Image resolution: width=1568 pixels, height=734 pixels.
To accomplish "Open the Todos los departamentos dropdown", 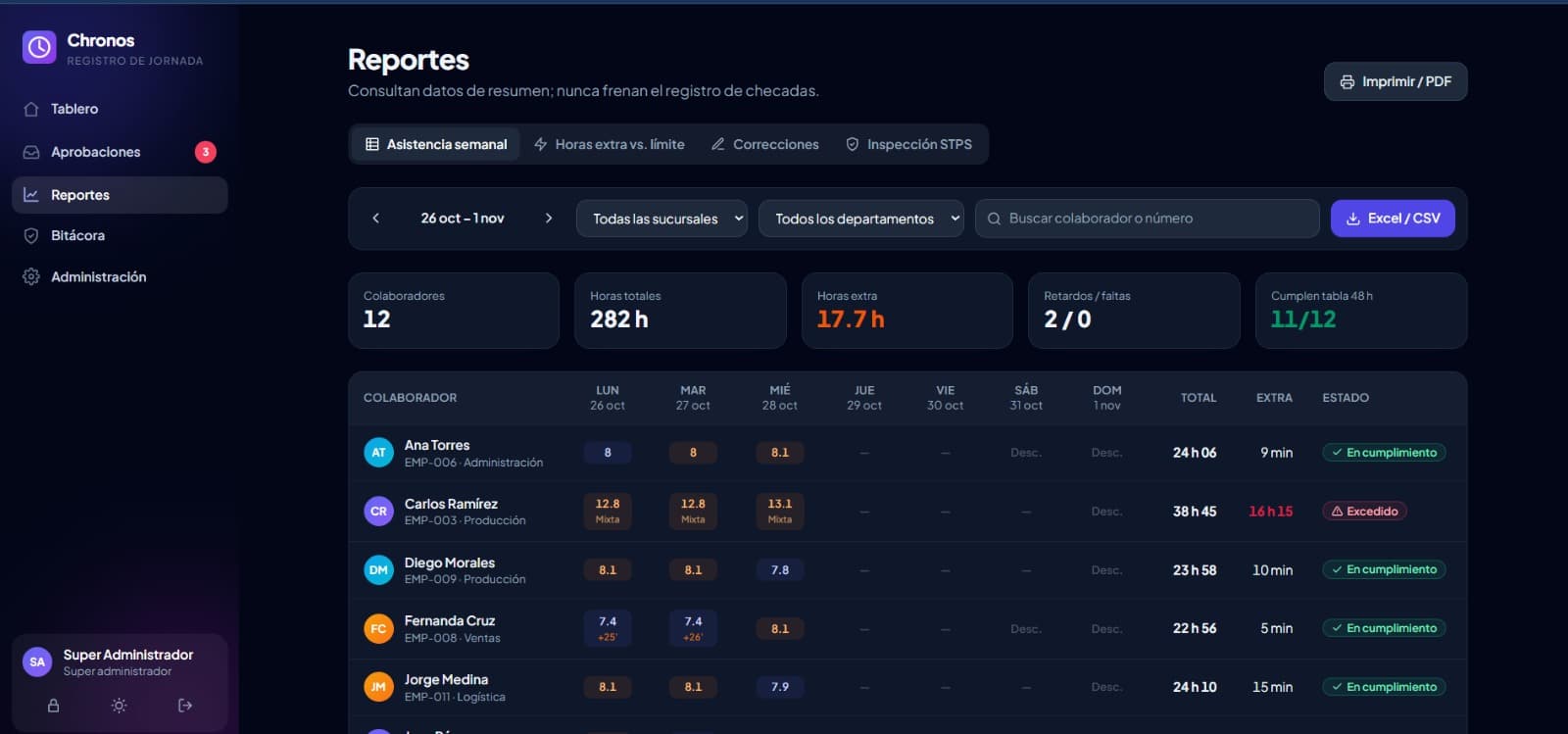I will [861, 219].
